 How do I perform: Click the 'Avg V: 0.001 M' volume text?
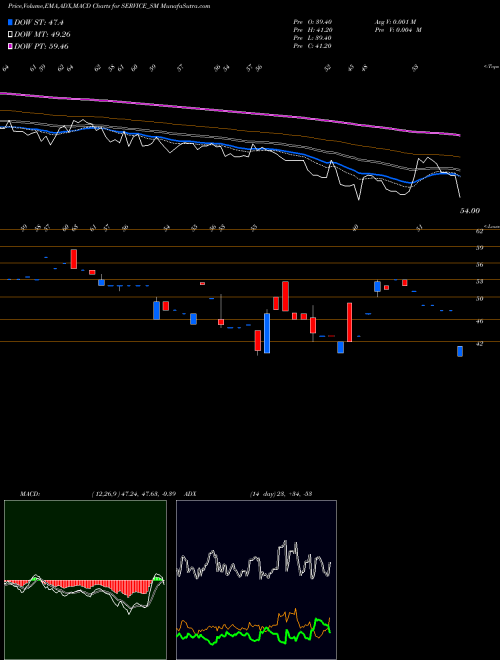tap(395, 22)
